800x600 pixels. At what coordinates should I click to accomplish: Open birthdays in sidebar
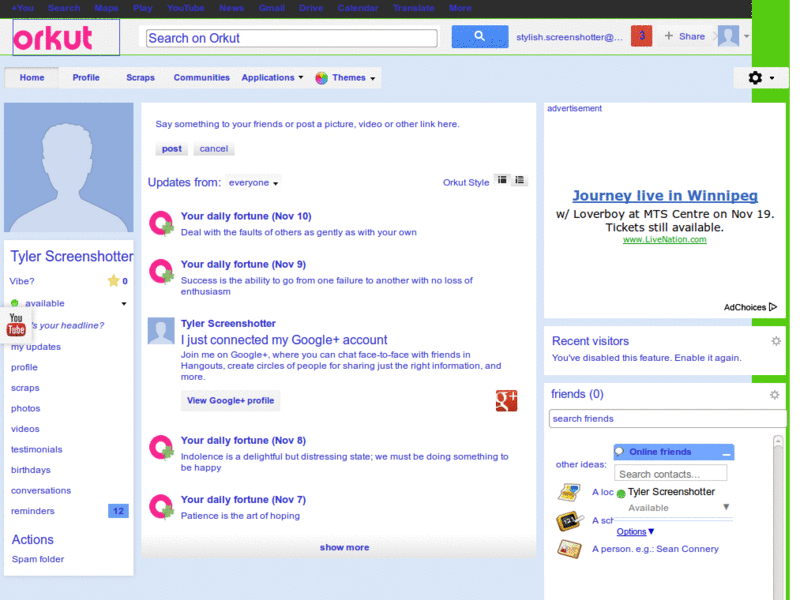31,470
